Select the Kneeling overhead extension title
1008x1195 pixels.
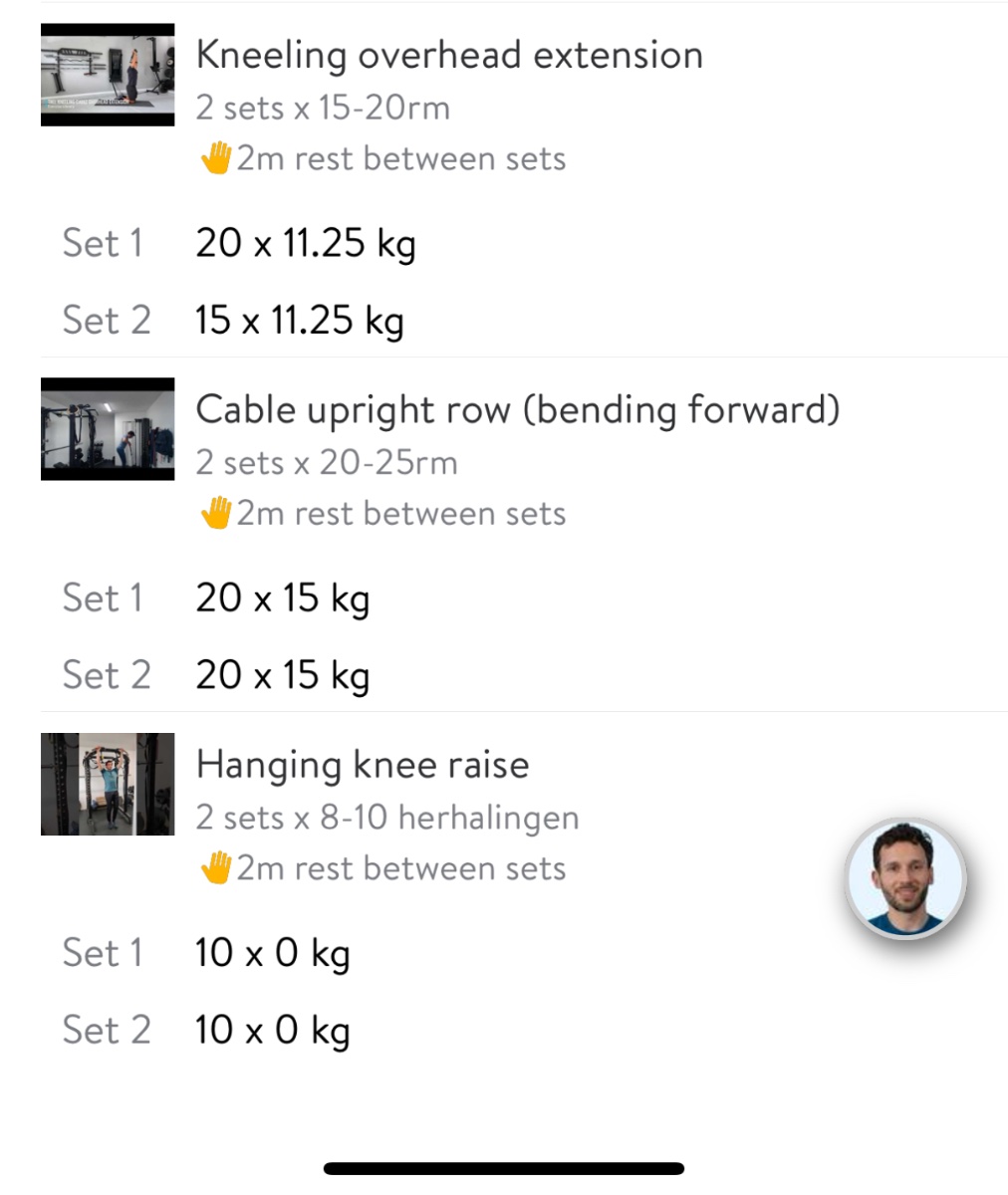pos(449,55)
